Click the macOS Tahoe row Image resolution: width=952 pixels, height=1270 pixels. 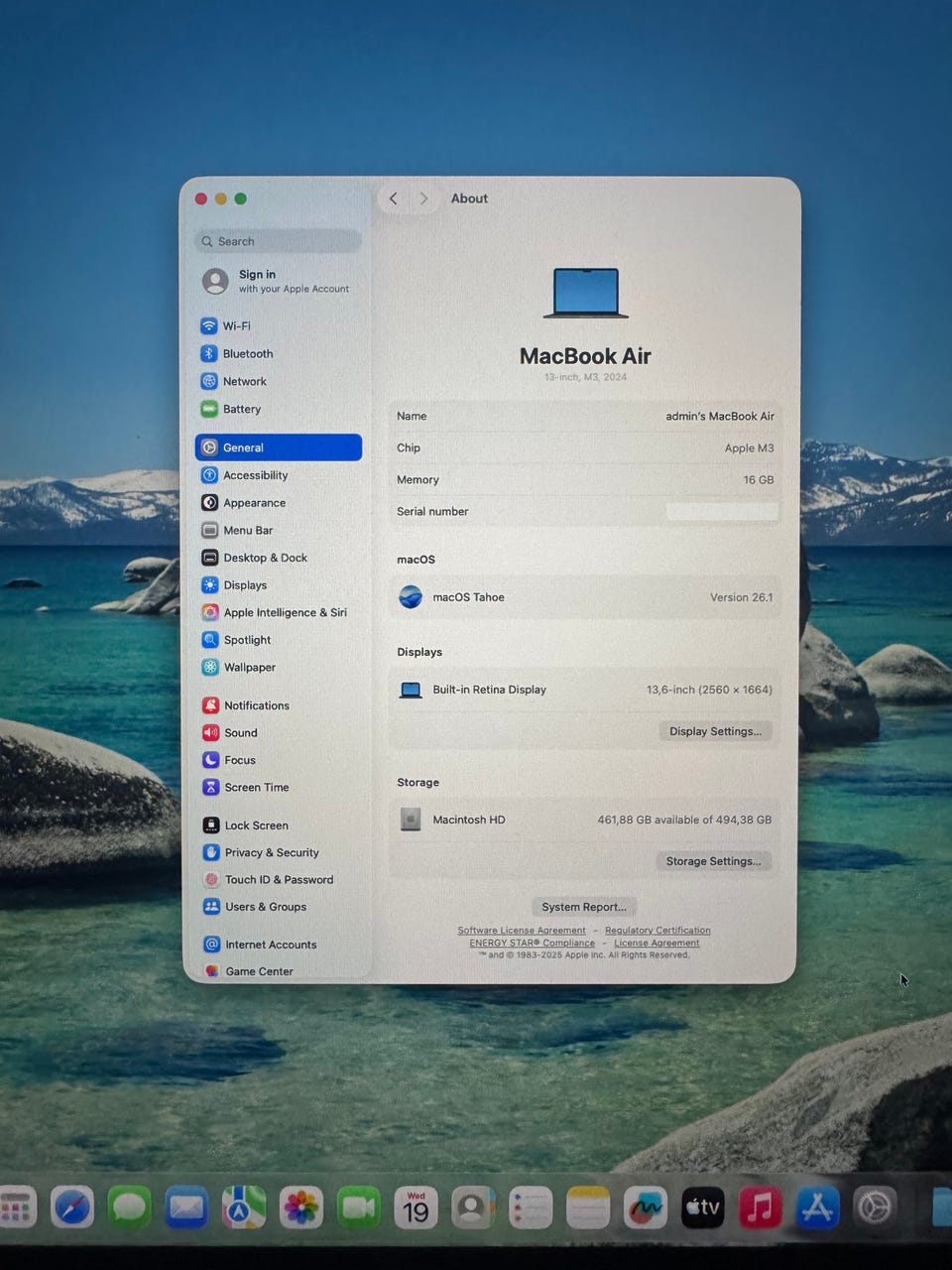[x=585, y=597]
